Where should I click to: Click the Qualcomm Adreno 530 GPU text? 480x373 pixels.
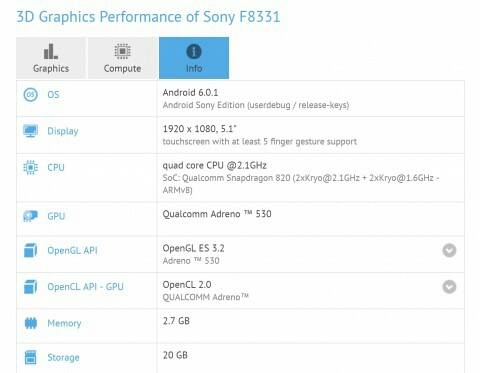tap(217, 214)
